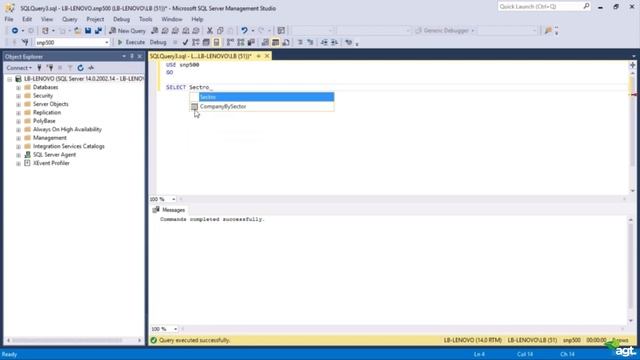Click the Comment Out Lines icon

point(300,42)
